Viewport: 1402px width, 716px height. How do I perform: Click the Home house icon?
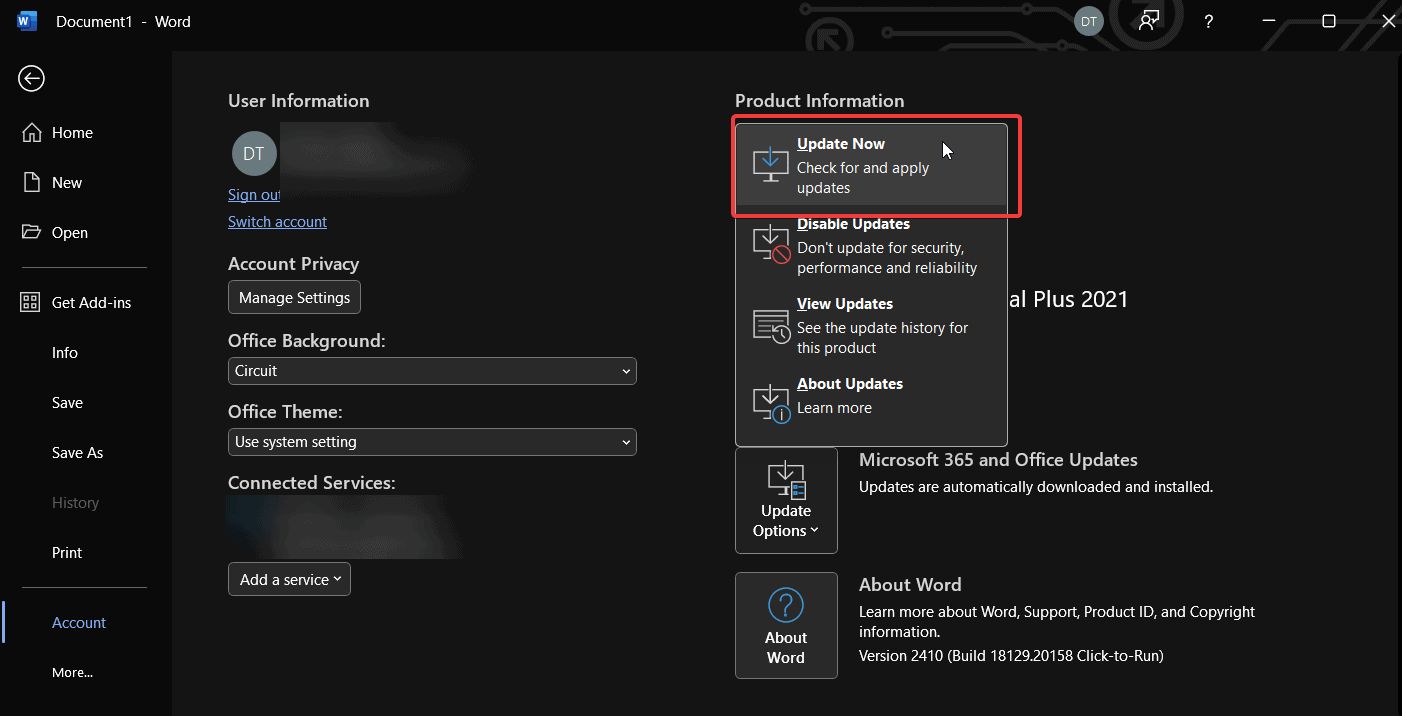(x=31, y=133)
